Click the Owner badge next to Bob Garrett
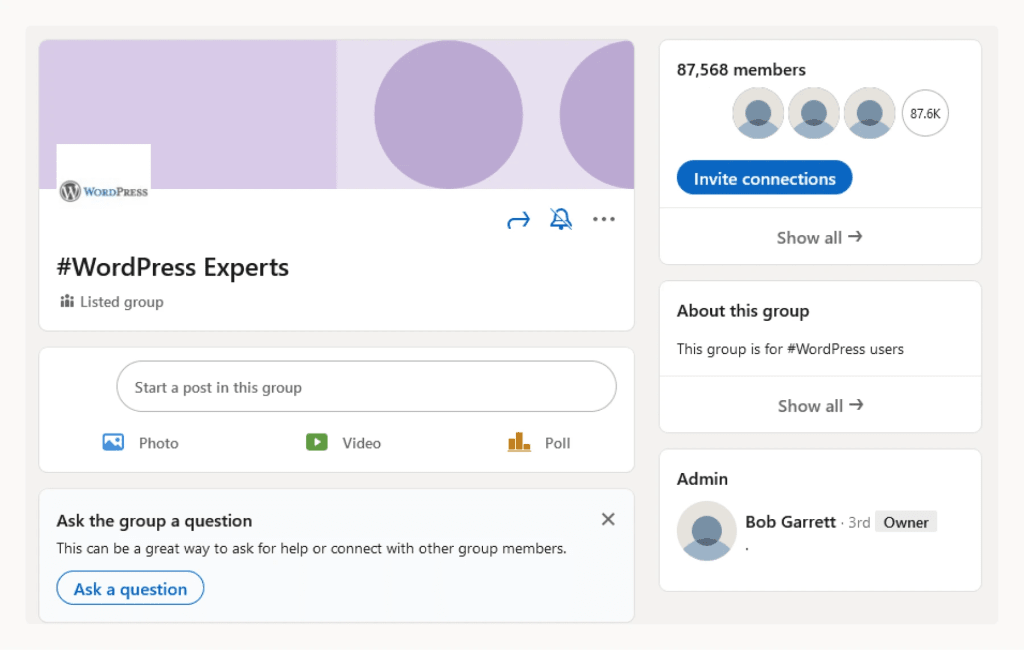The height and width of the screenshot is (650, 1024). coord(905,521)
